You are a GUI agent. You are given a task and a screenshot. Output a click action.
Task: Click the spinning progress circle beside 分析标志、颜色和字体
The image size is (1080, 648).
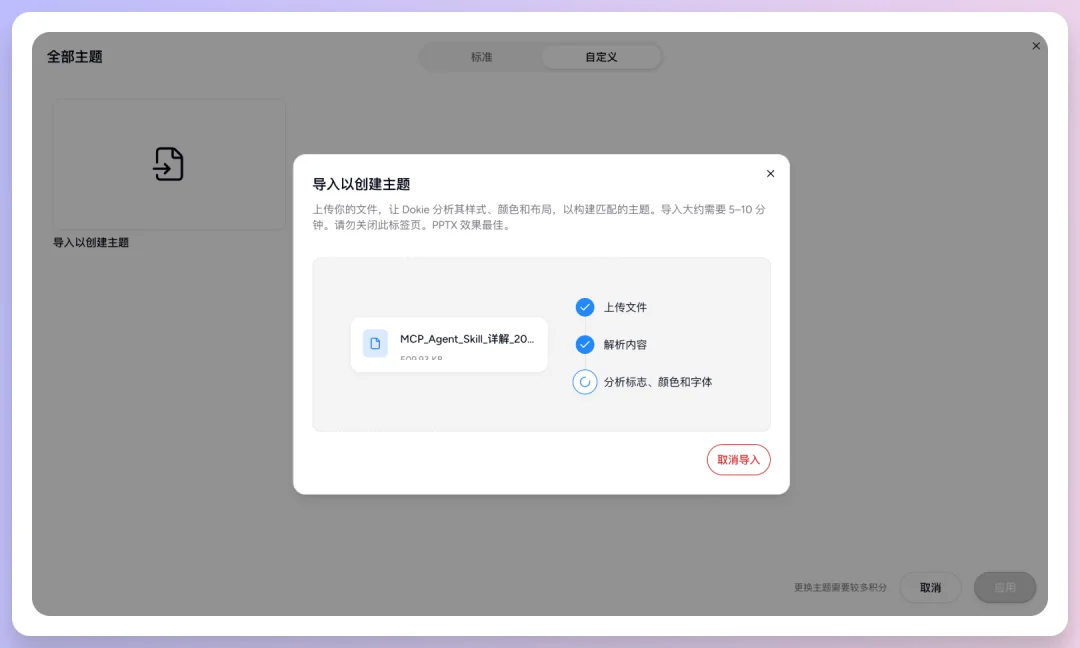click(x=585, y=381)
